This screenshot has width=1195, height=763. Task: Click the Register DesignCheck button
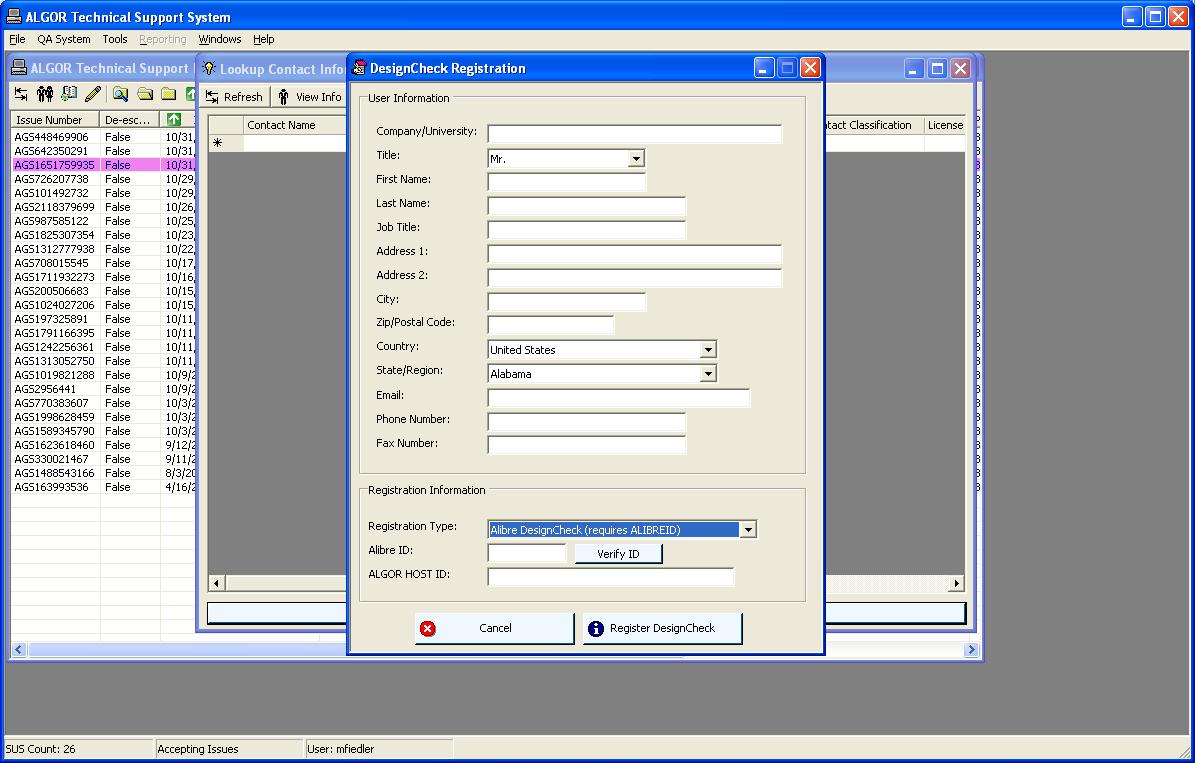pos(662,628)
